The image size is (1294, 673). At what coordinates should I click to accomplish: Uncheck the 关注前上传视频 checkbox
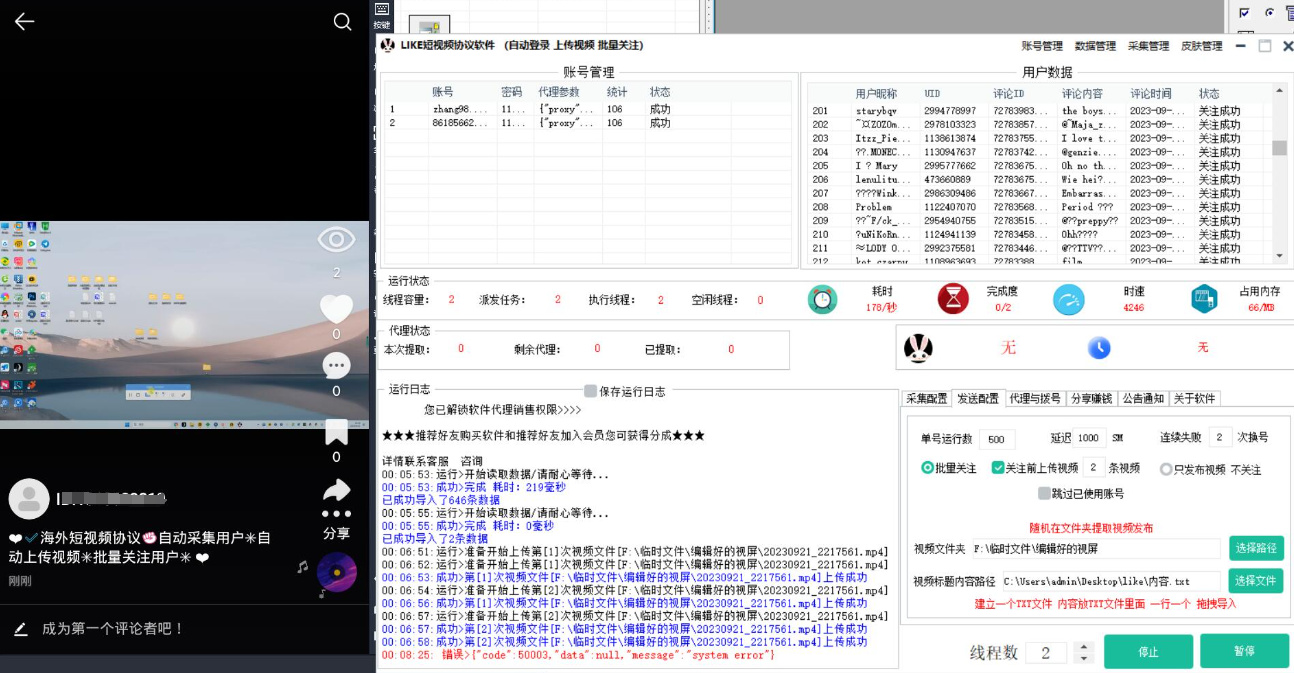click(997, 468)
